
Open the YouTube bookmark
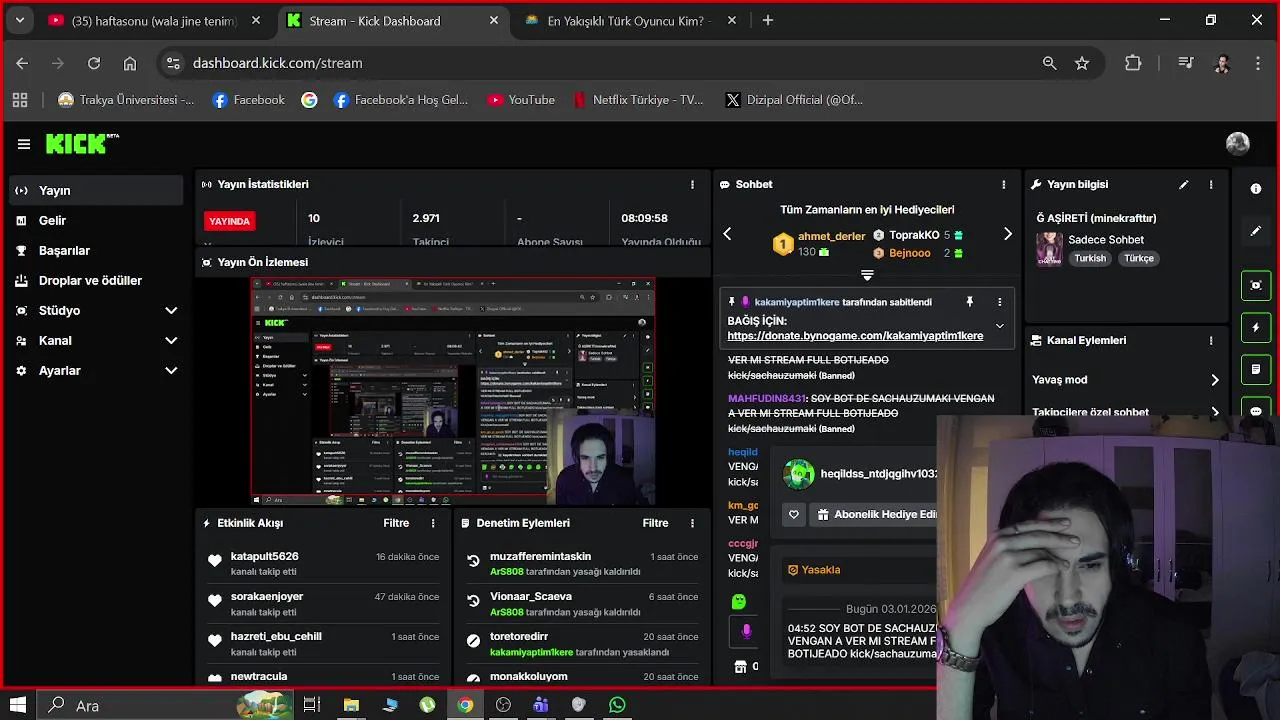click(521, 100)
